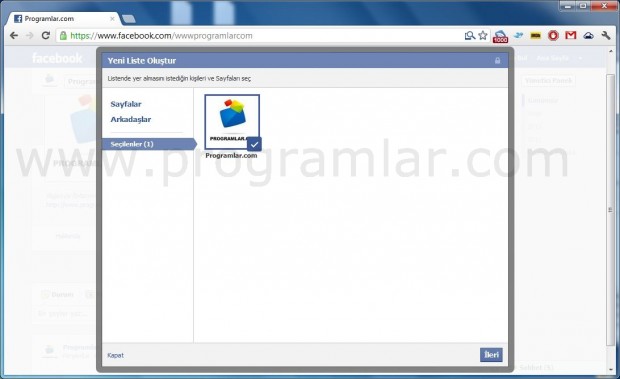Open a new tab with the new tab button
Screen dimensions: 620x379
129,19
